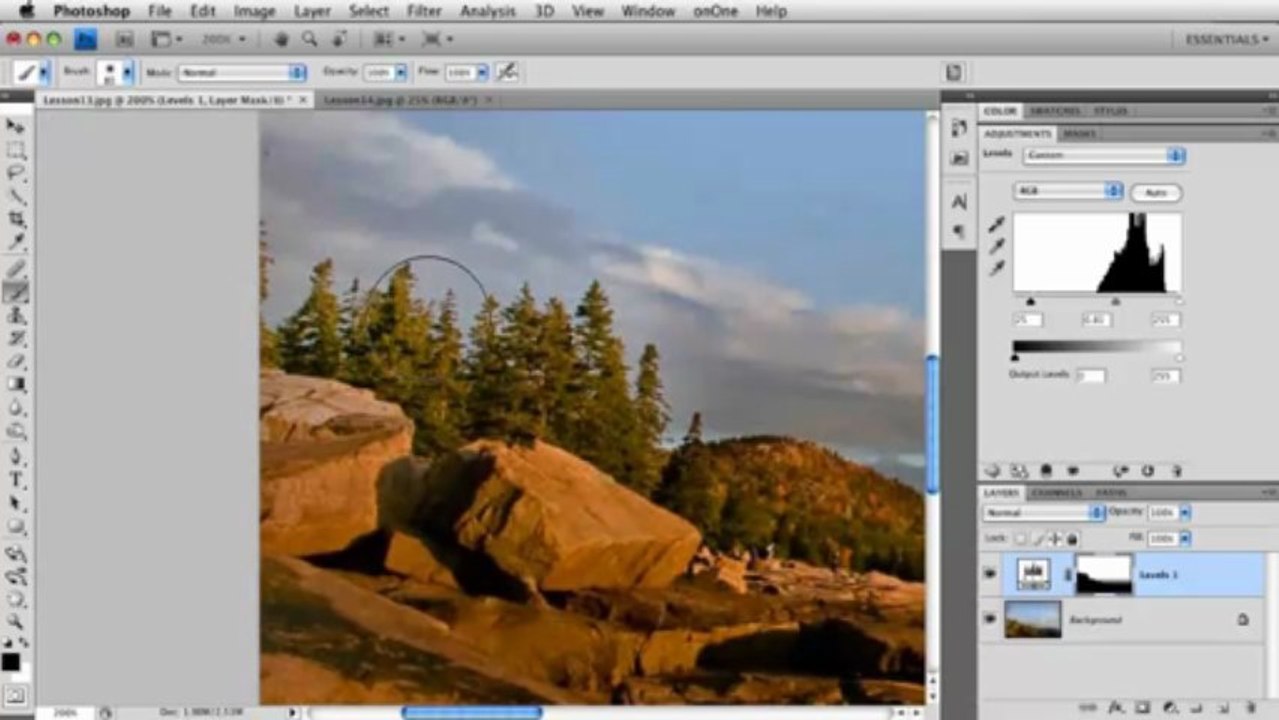
Task: Open the Analysis menu
Action: point(490,11)
